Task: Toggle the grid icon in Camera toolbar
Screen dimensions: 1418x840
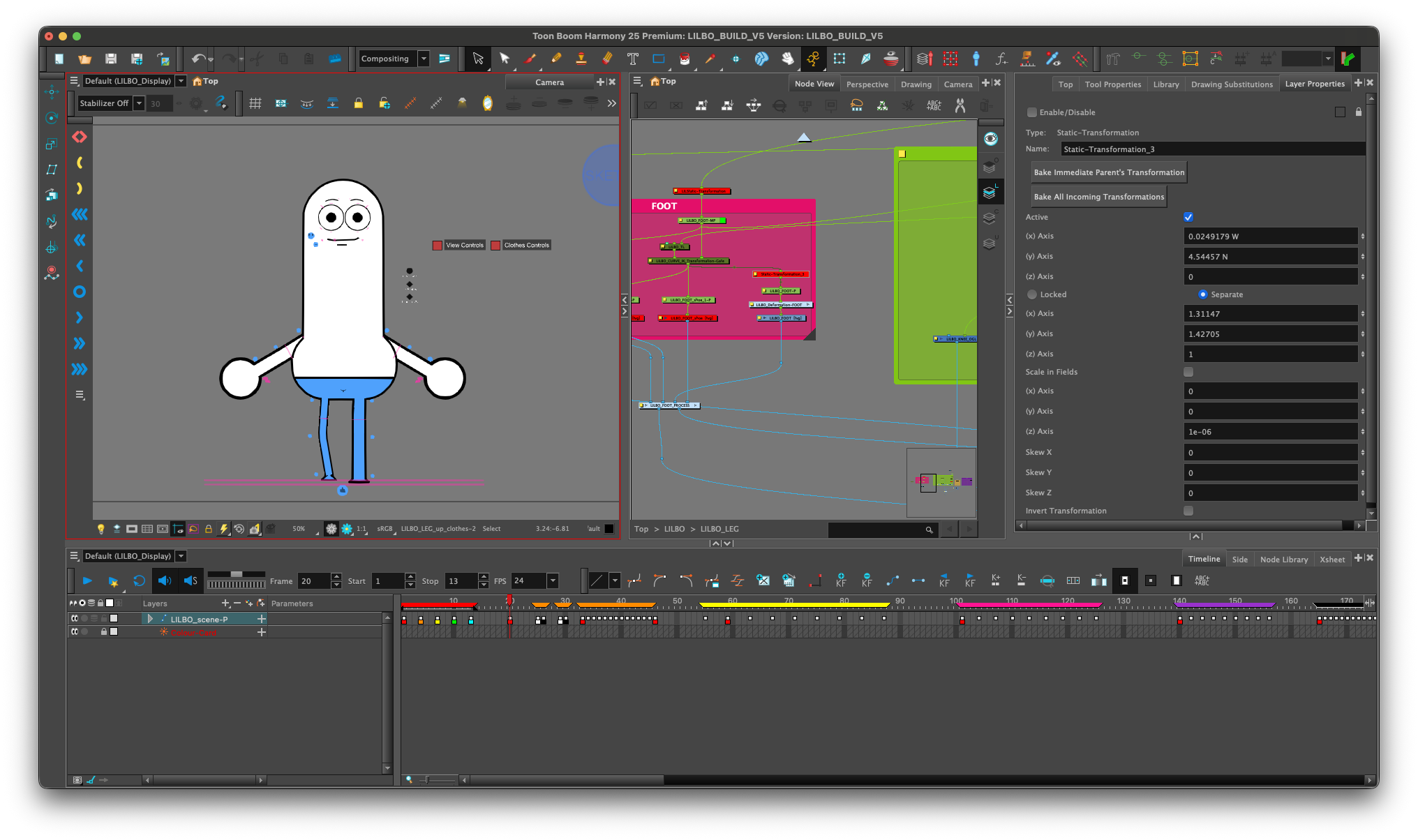Action: tap(255, 103)
